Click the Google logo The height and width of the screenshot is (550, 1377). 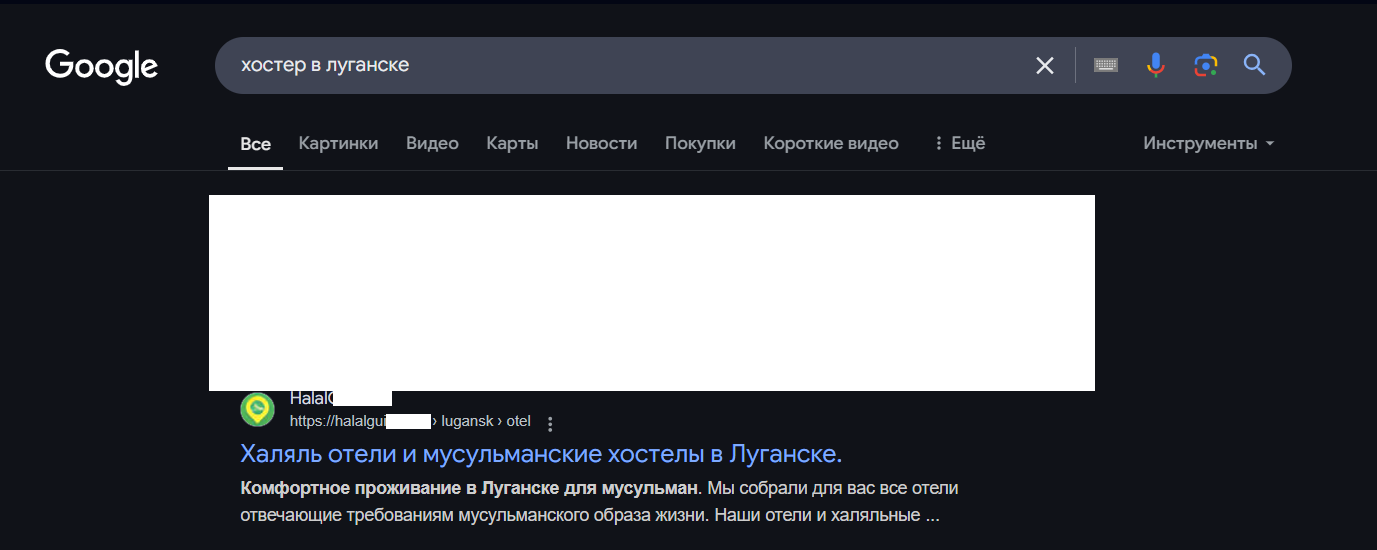coord(101,66)
